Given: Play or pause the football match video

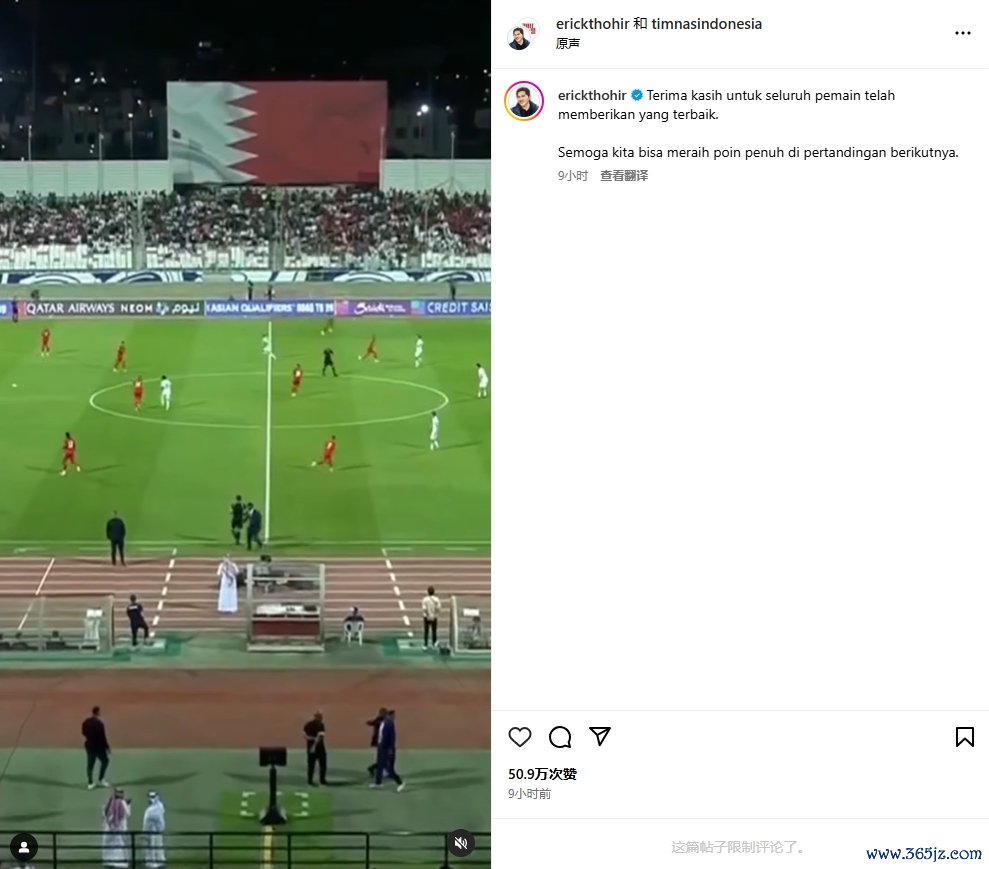Looking at the screenshot, I should pyautogui.click(x=245, y=434).
